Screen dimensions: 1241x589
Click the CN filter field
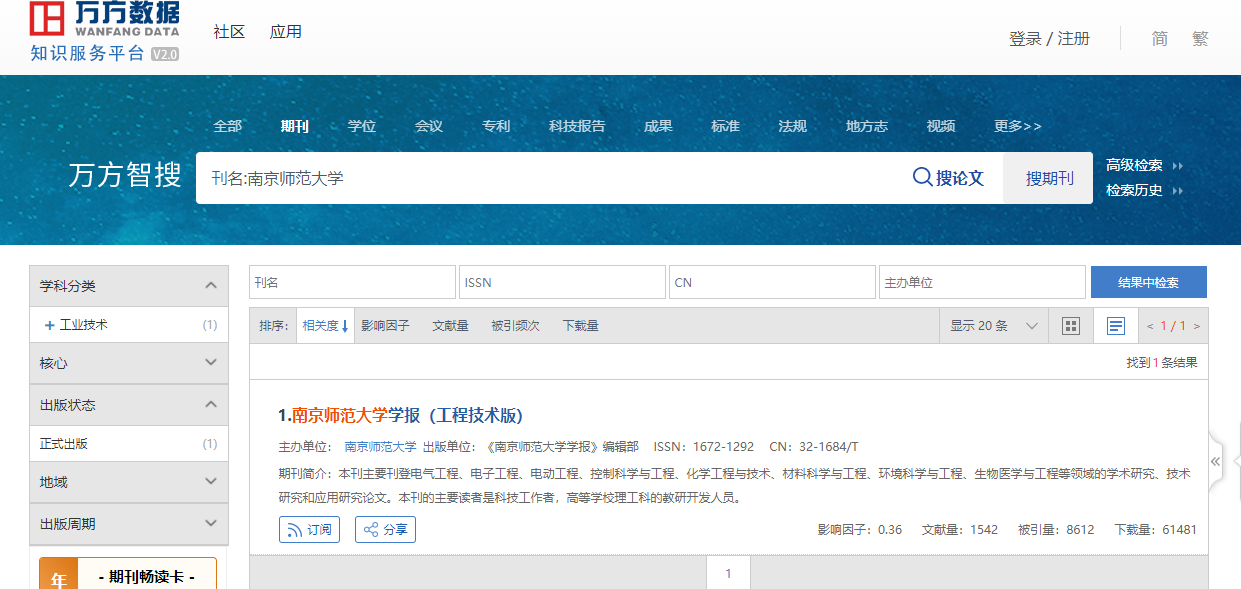point(772,282)
